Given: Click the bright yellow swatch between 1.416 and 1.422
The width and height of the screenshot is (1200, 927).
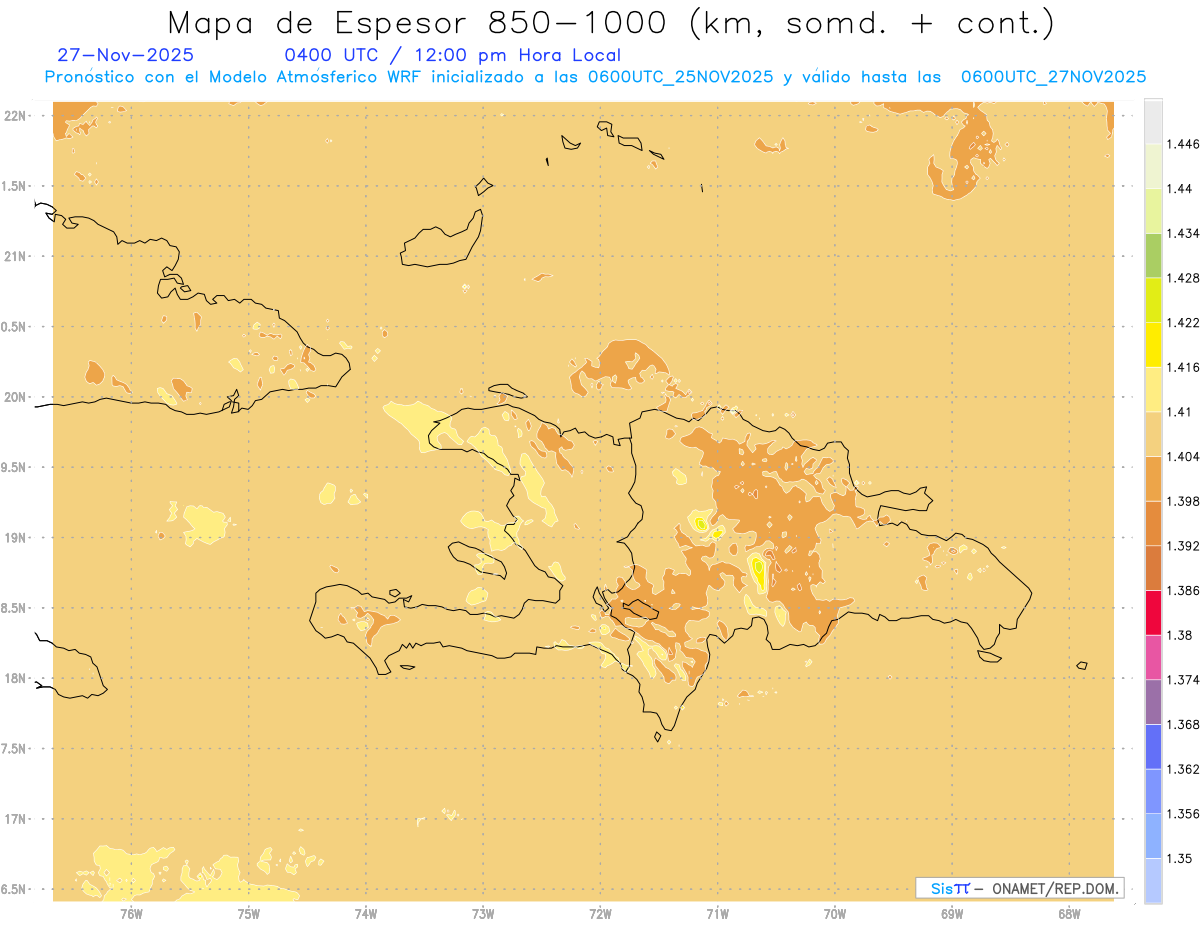Looking at the screenshot, I should pyautogui.click(x=1153, y=345).
